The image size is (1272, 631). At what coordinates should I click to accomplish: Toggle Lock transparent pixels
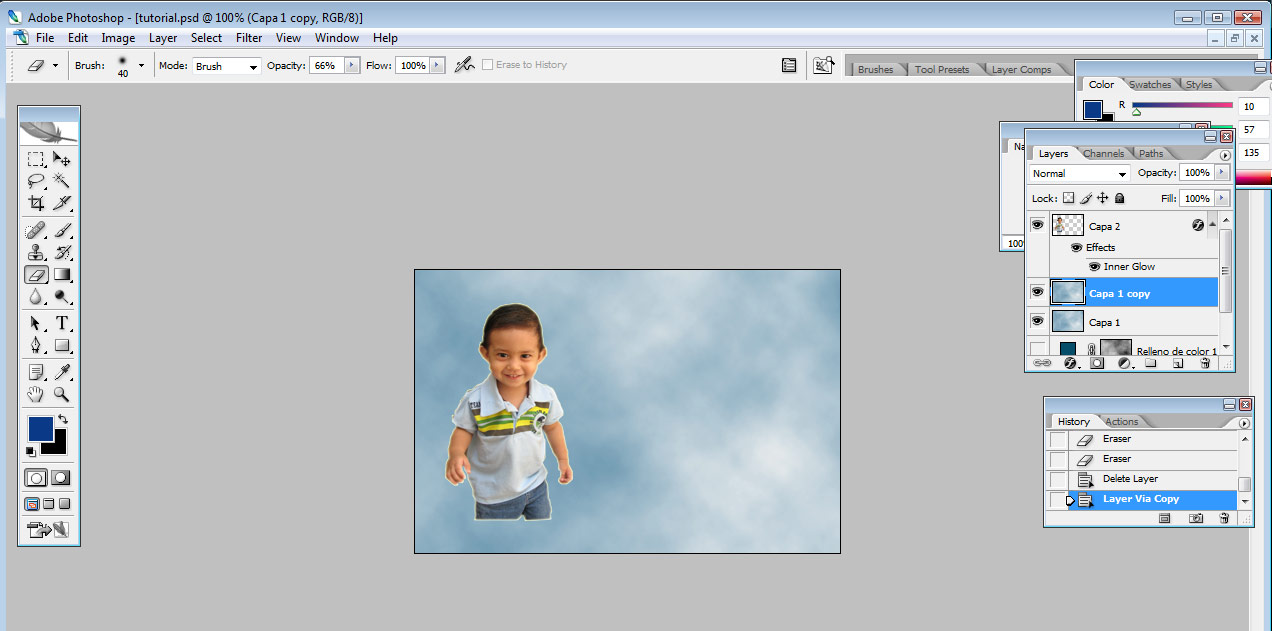(1068, 198)
